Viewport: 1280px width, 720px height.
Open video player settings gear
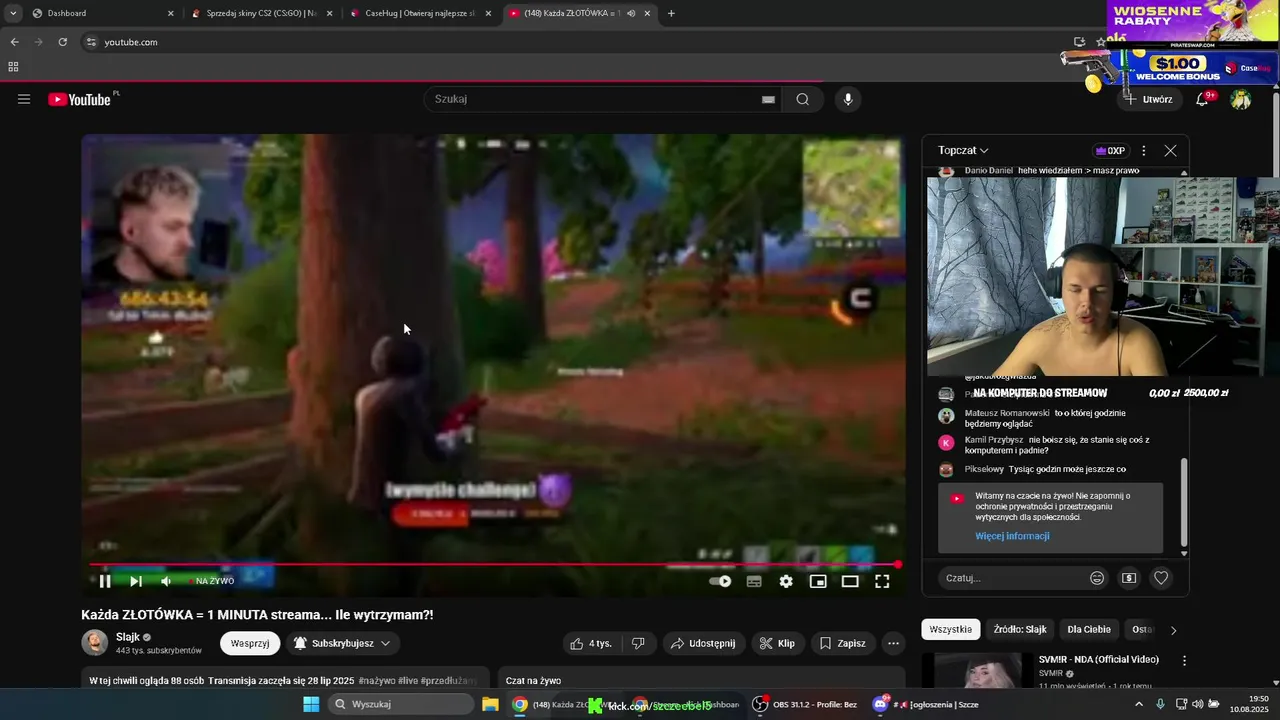point(786,581)
